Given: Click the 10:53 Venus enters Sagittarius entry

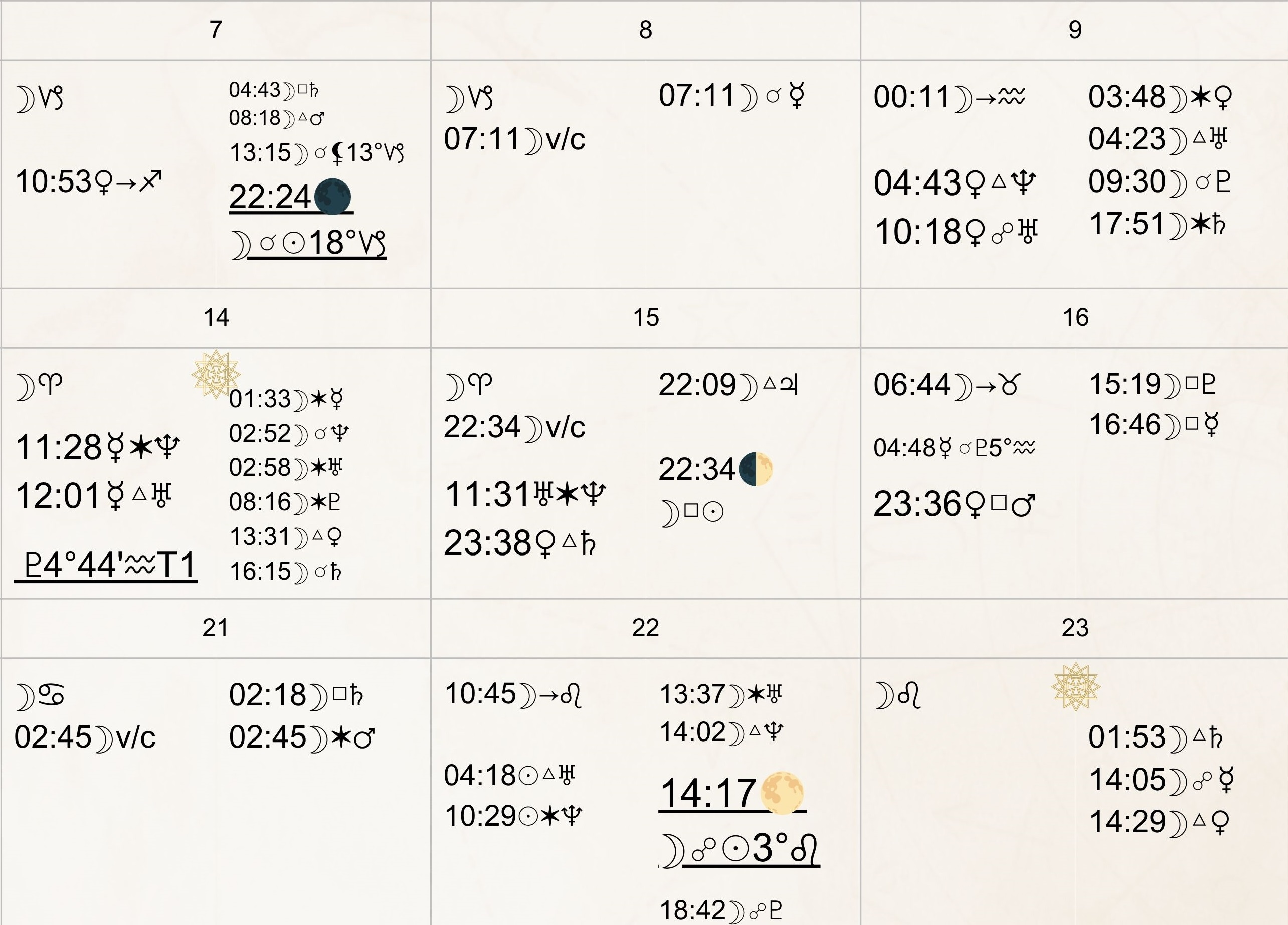Looking at the screenshot, I should pos(89,182).
